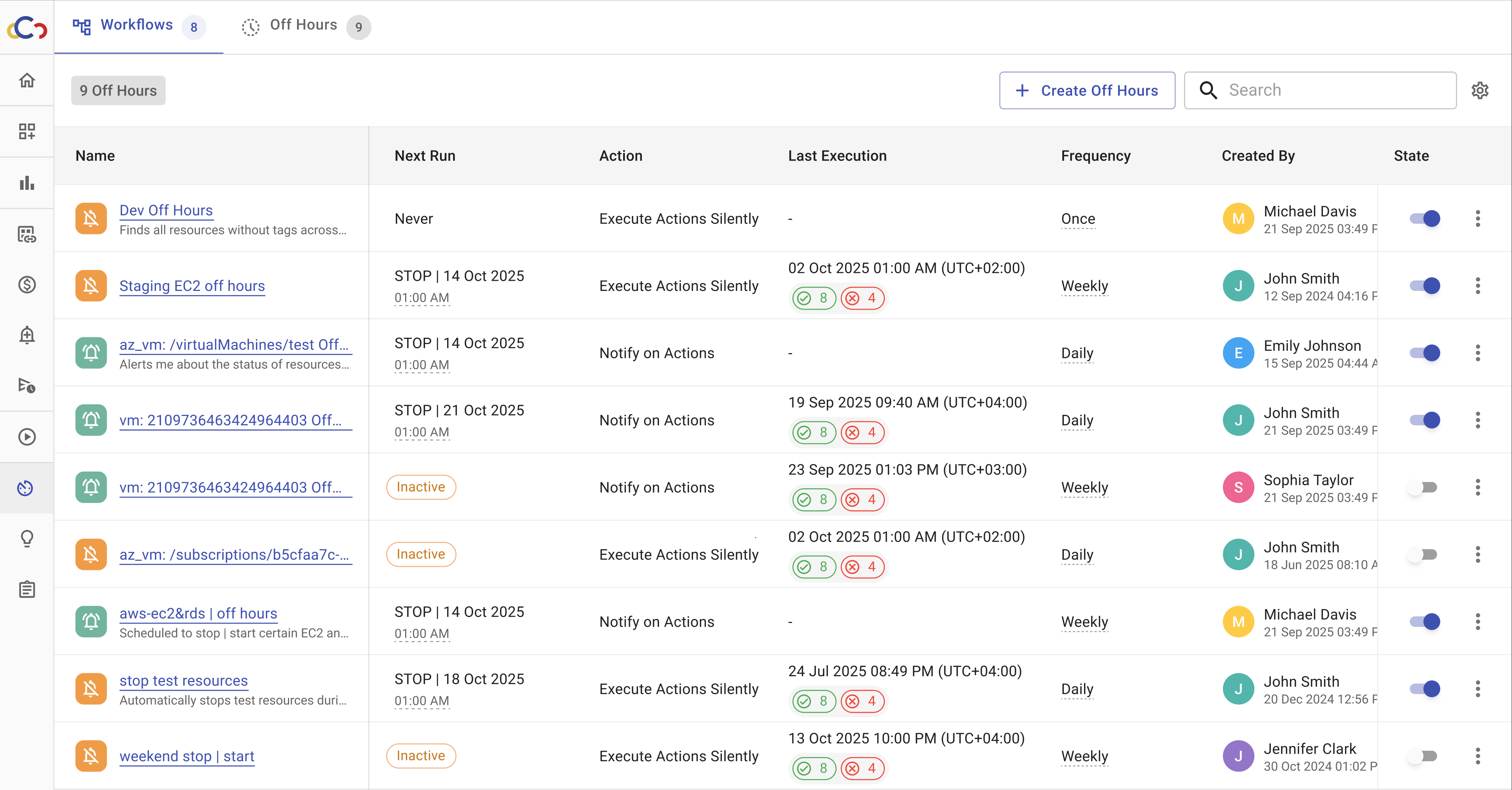
Task: Open the lightbulb recommendations icon
Action: [27, 539]
